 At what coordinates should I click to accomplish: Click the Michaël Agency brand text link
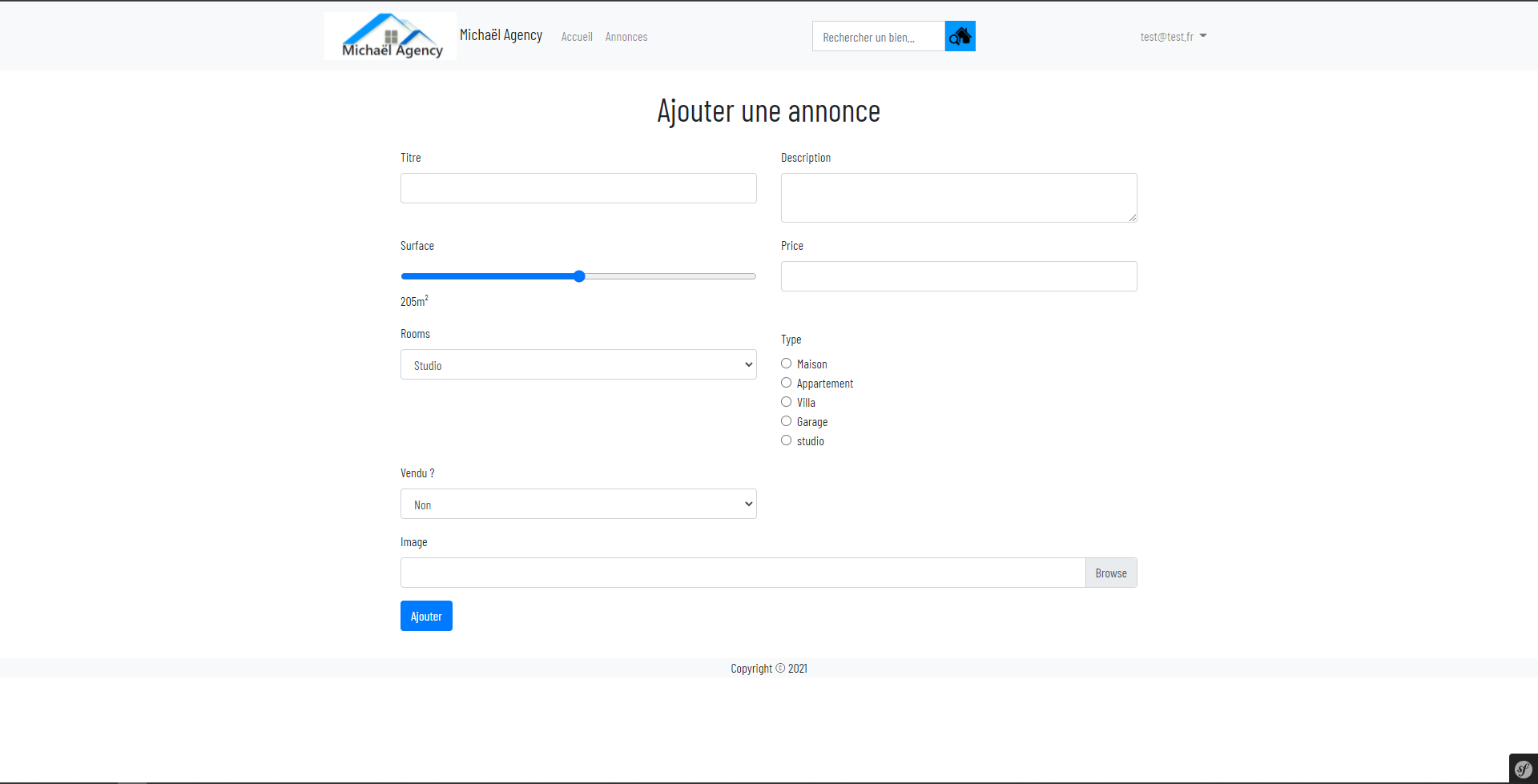501,35
